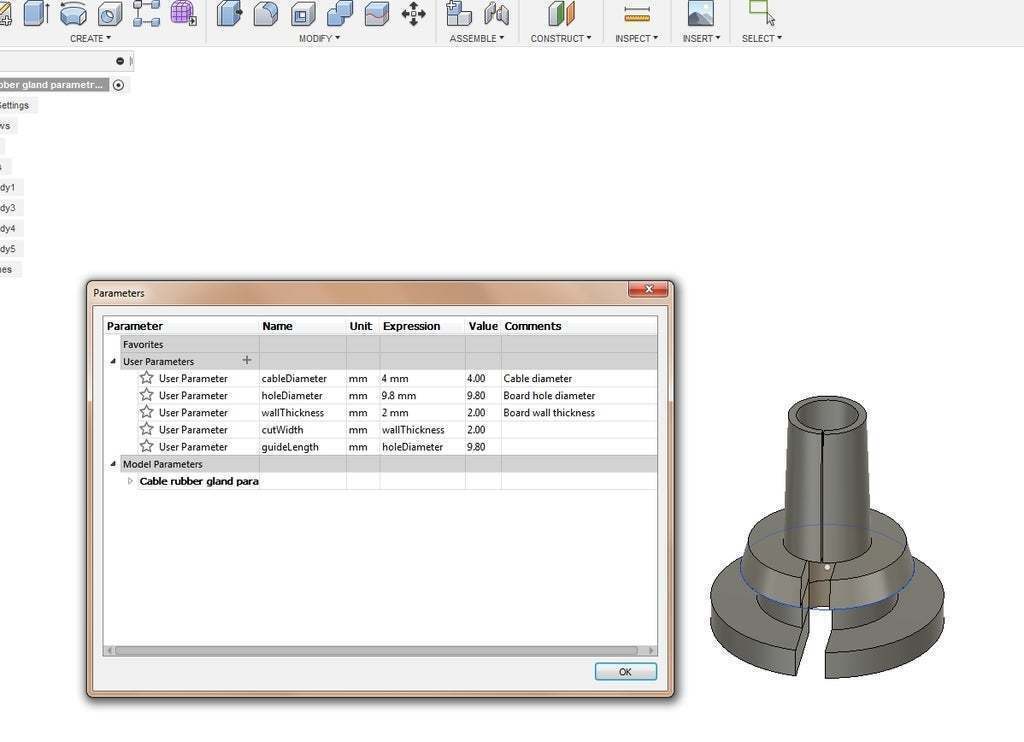The width and height of the screenshot is (1024, 742).
Task: Click the Select tool icon
Action: tap(761, 13)
